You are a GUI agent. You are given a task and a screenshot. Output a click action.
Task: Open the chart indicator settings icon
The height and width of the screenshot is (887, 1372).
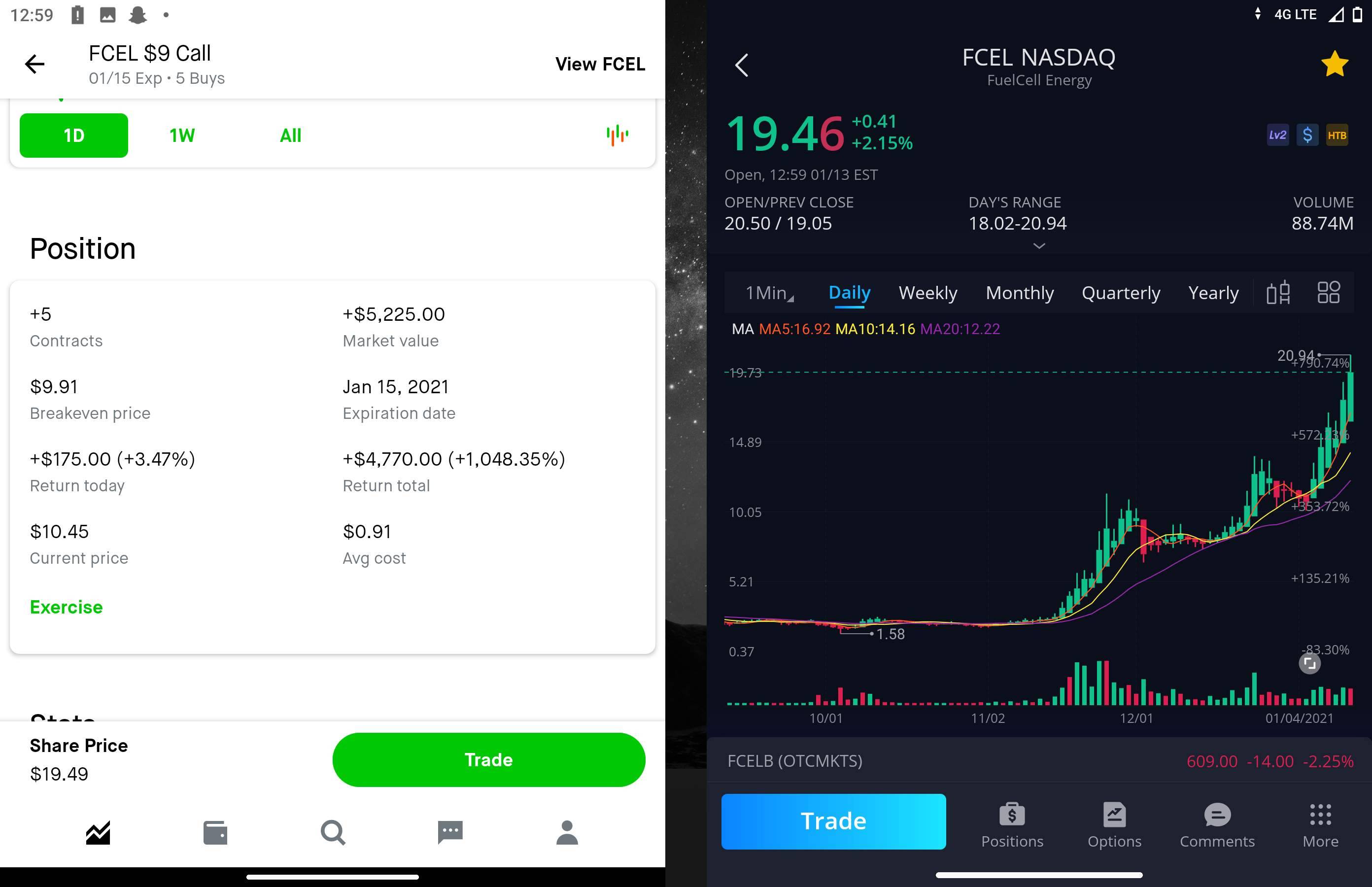pos(1277,293)
